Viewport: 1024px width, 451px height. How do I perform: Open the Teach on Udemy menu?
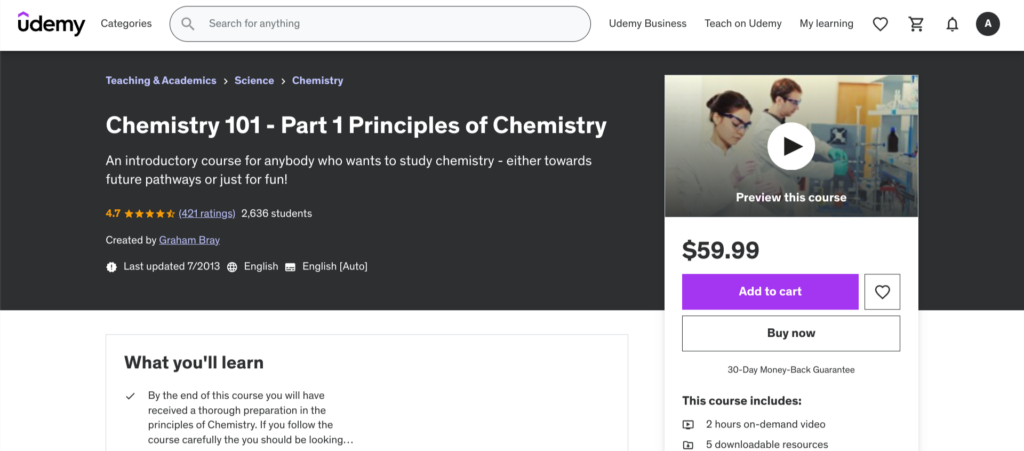point(743,24)
